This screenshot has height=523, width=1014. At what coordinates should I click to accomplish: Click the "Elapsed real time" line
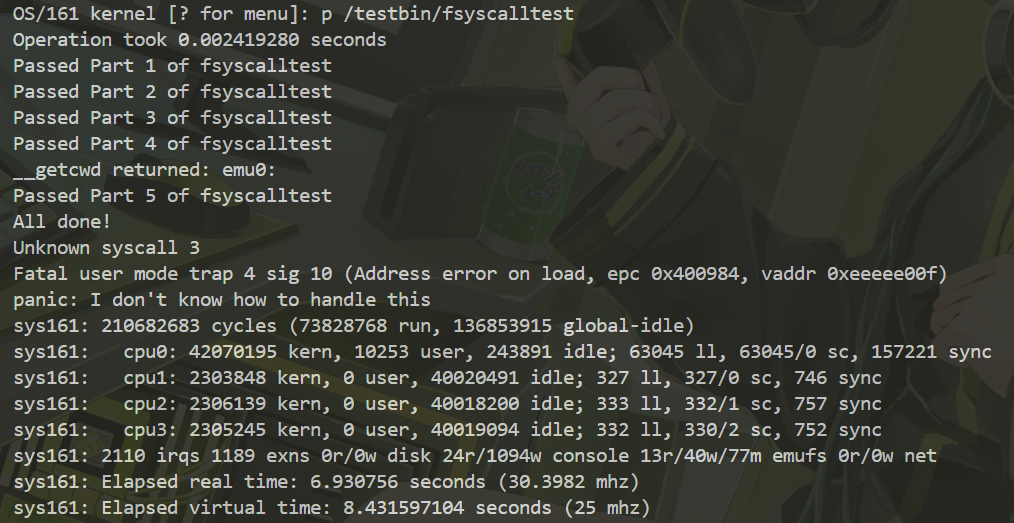pyautogui.click(x=326, y=481)
